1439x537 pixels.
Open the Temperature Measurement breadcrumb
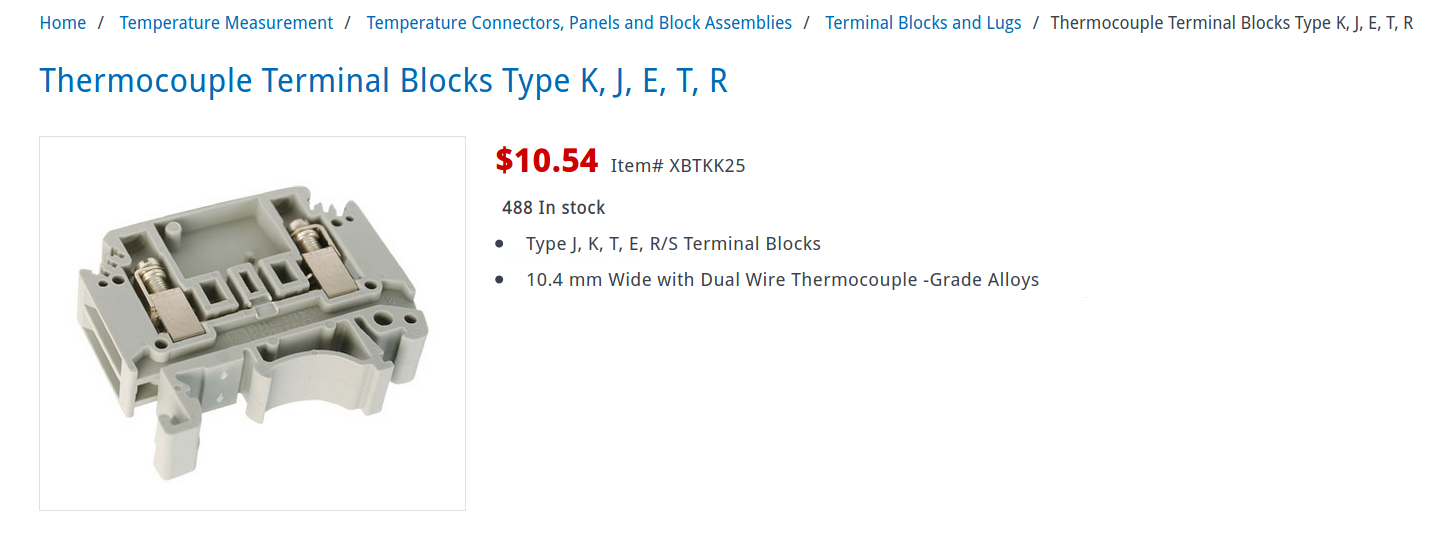pyautogui.click(x=226, y=23)
